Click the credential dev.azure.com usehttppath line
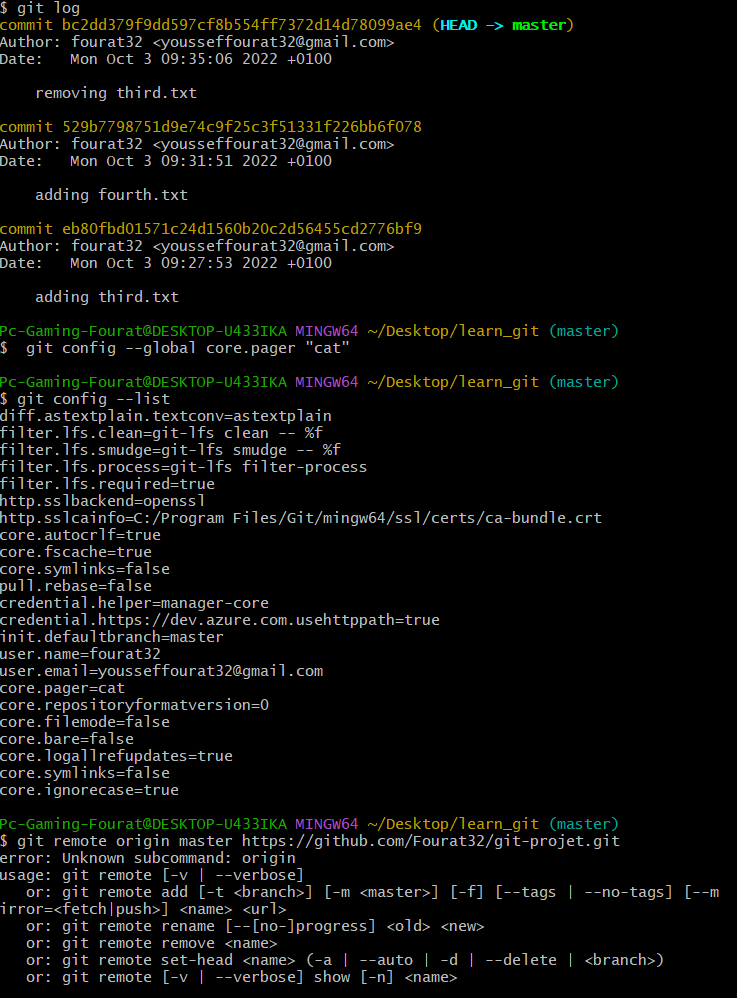The height and width of the screenshot is (998, 737). tap(220, 620)
